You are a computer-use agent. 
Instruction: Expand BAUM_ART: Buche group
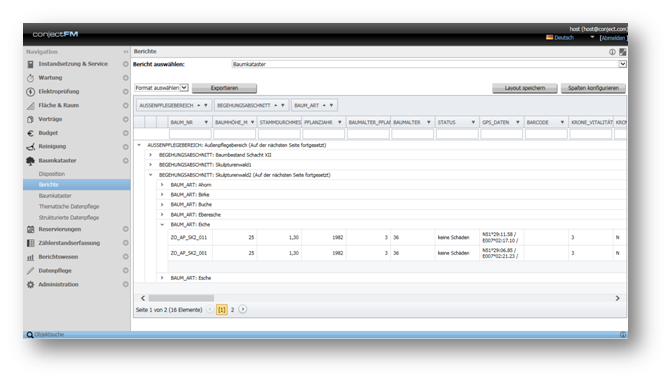pyautogui.click(x=162, y=204)
